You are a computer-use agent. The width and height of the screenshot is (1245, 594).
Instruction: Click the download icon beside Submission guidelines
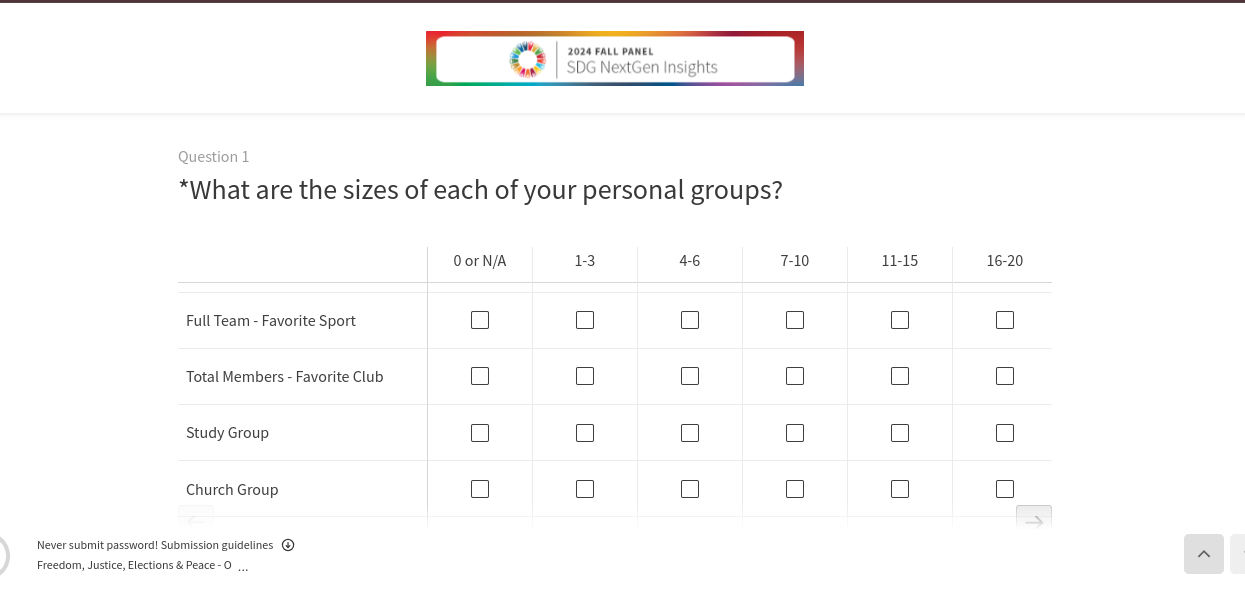[x=288, y=545]
